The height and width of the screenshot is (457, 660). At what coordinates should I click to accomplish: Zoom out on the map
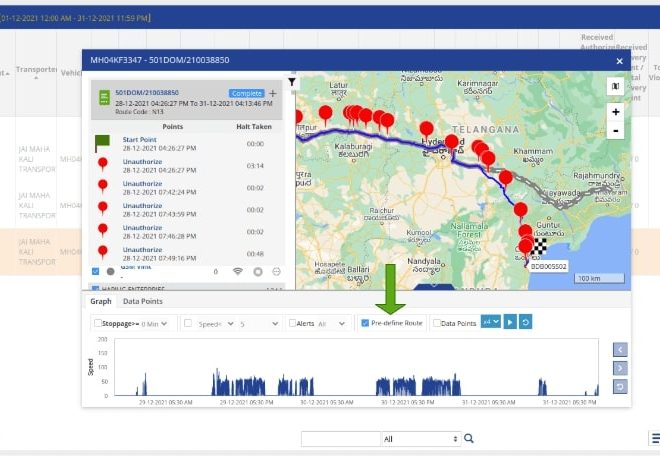615,130
